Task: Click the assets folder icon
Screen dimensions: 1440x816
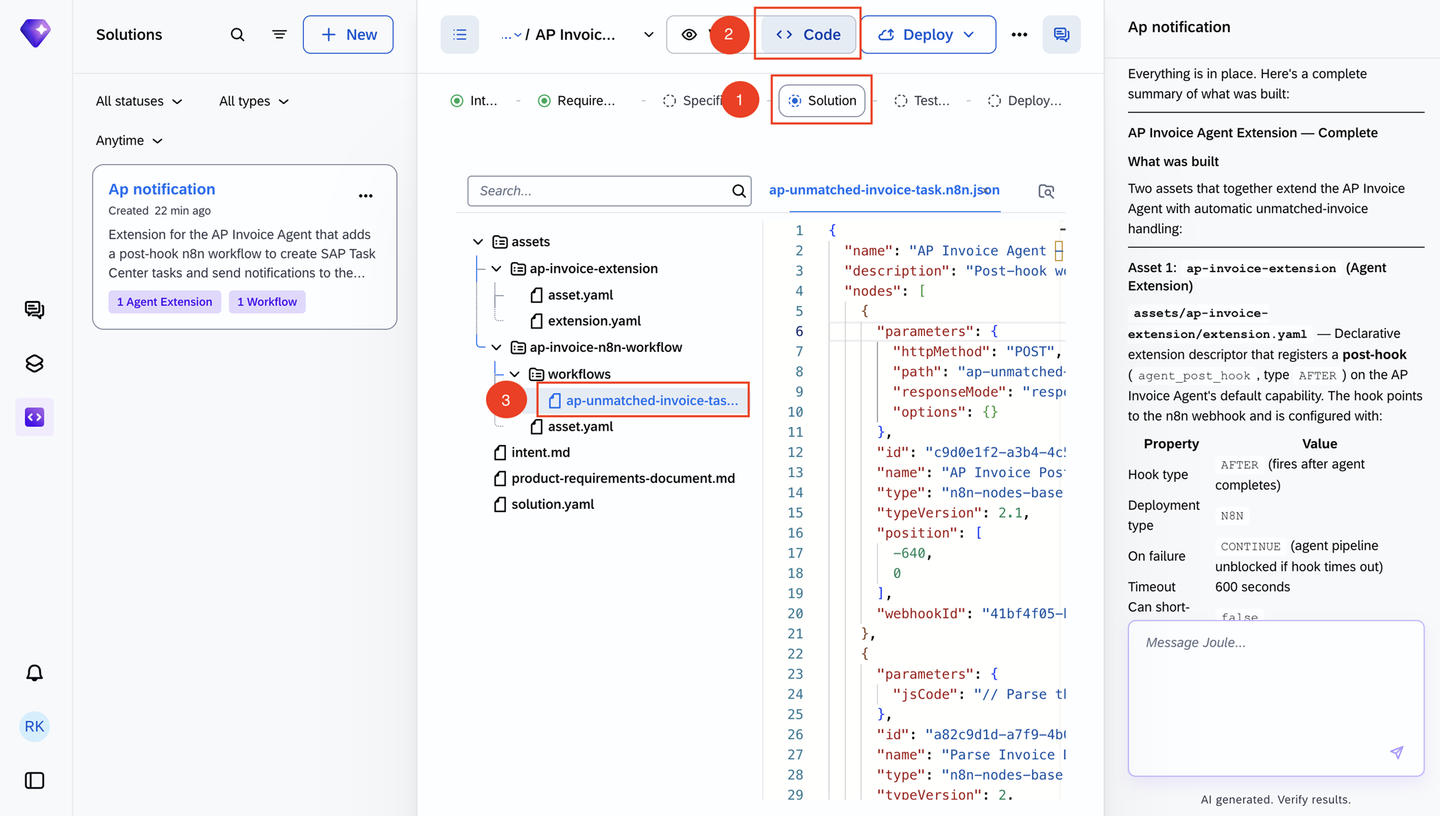Action: coord(500,242)
